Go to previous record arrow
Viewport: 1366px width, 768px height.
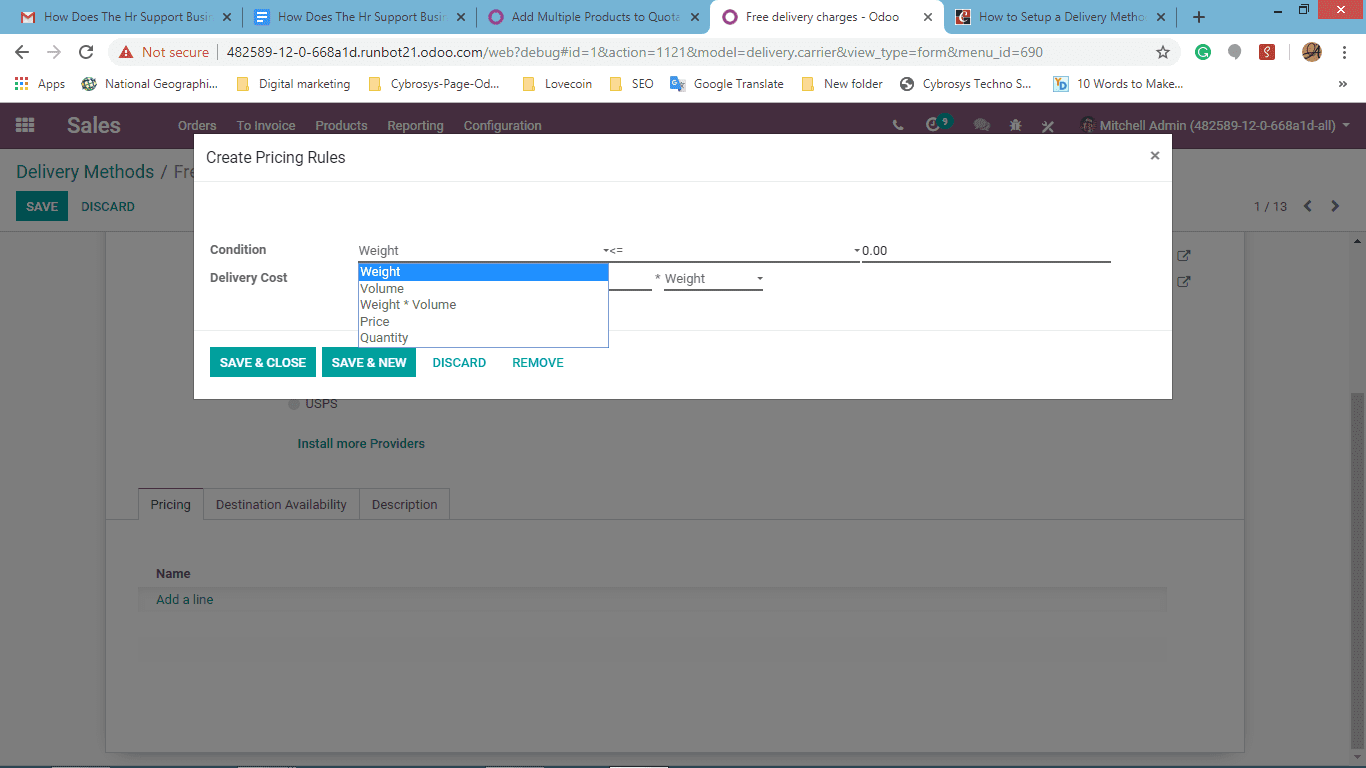(1307, 206)
